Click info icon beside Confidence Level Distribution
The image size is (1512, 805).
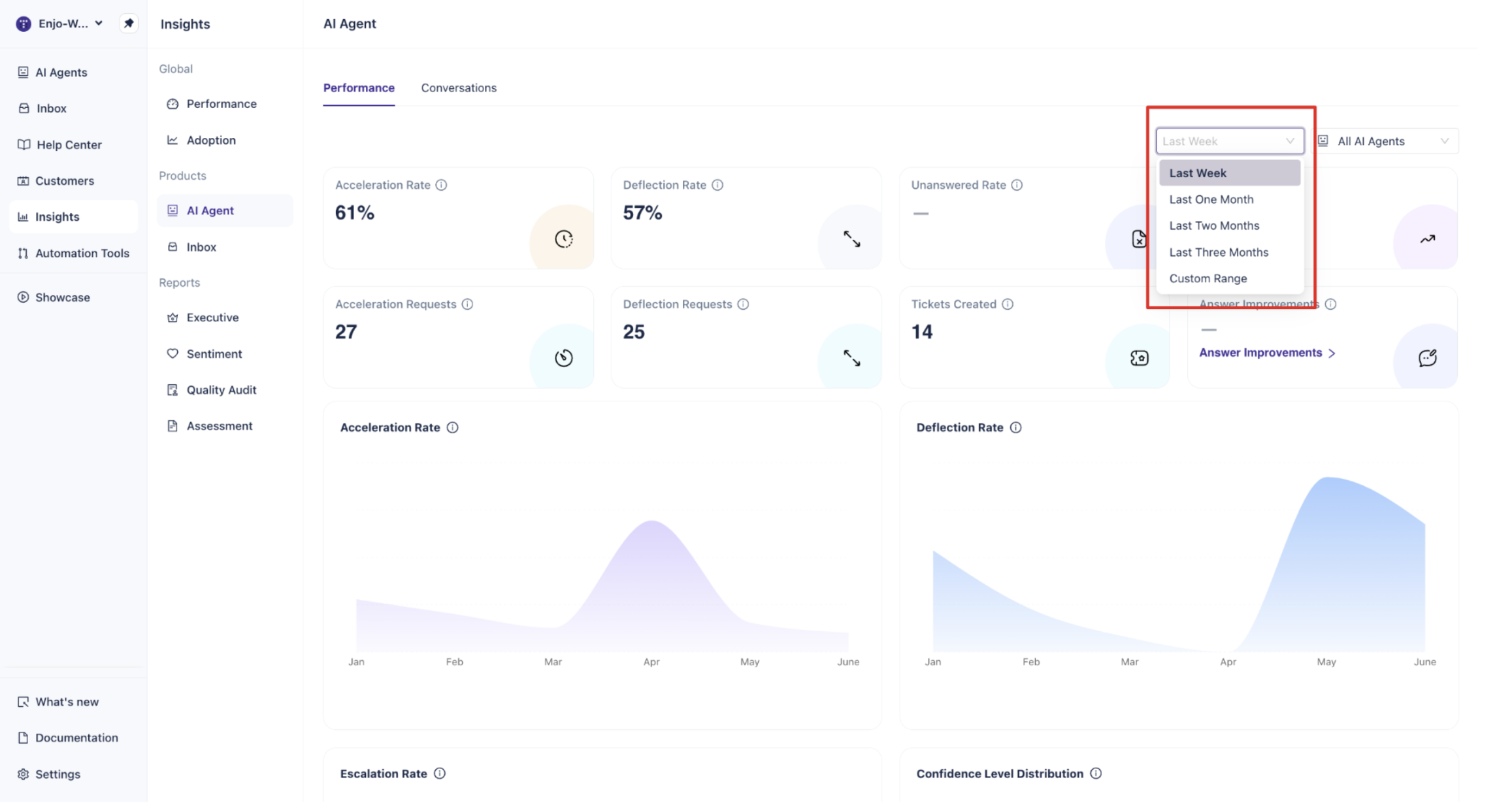coord(1096,775)
